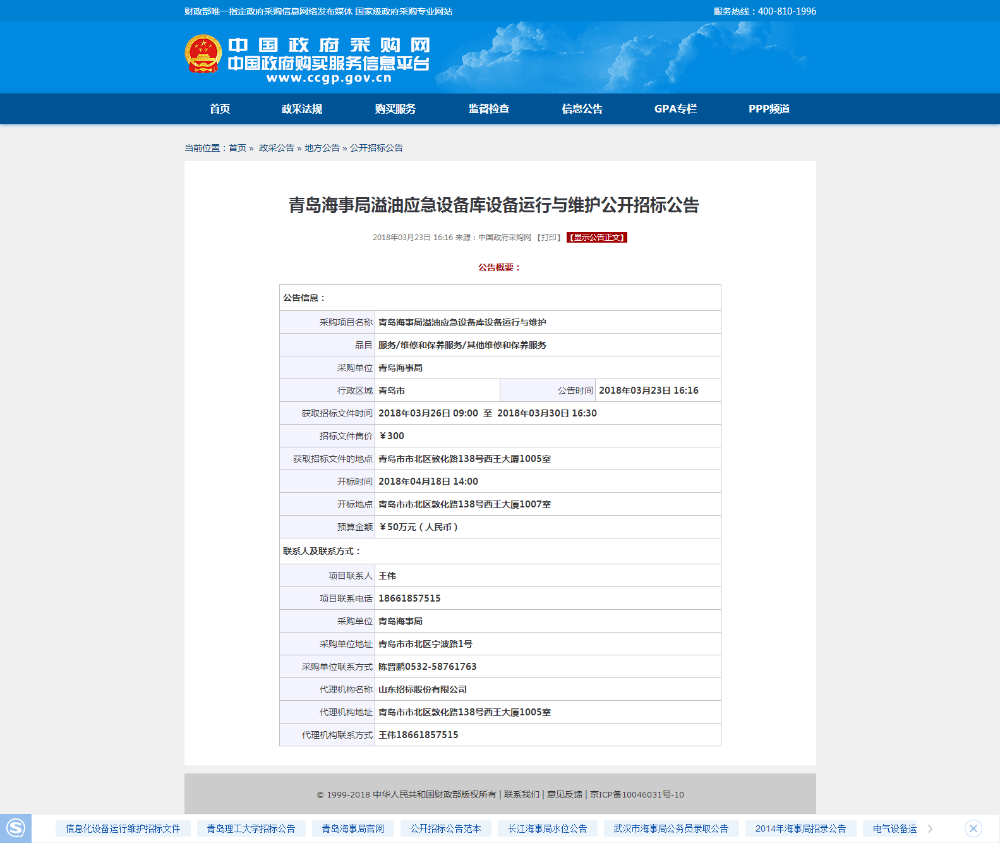Select the budget value ¥50万元（人民币）
This screenshot has height=843, width=1000.
[418, 527]
